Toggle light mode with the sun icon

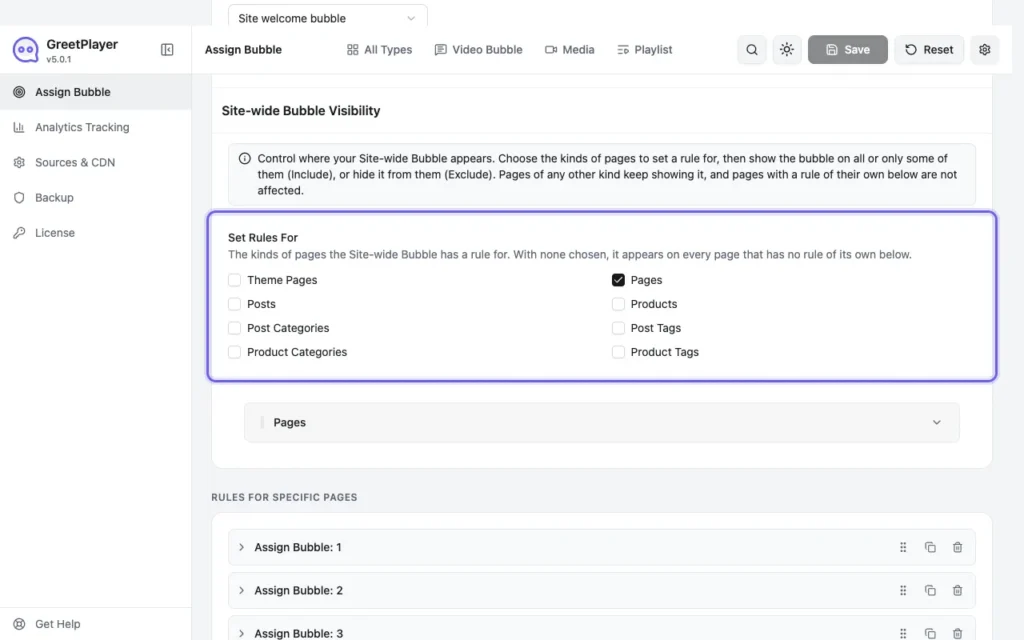787,50
